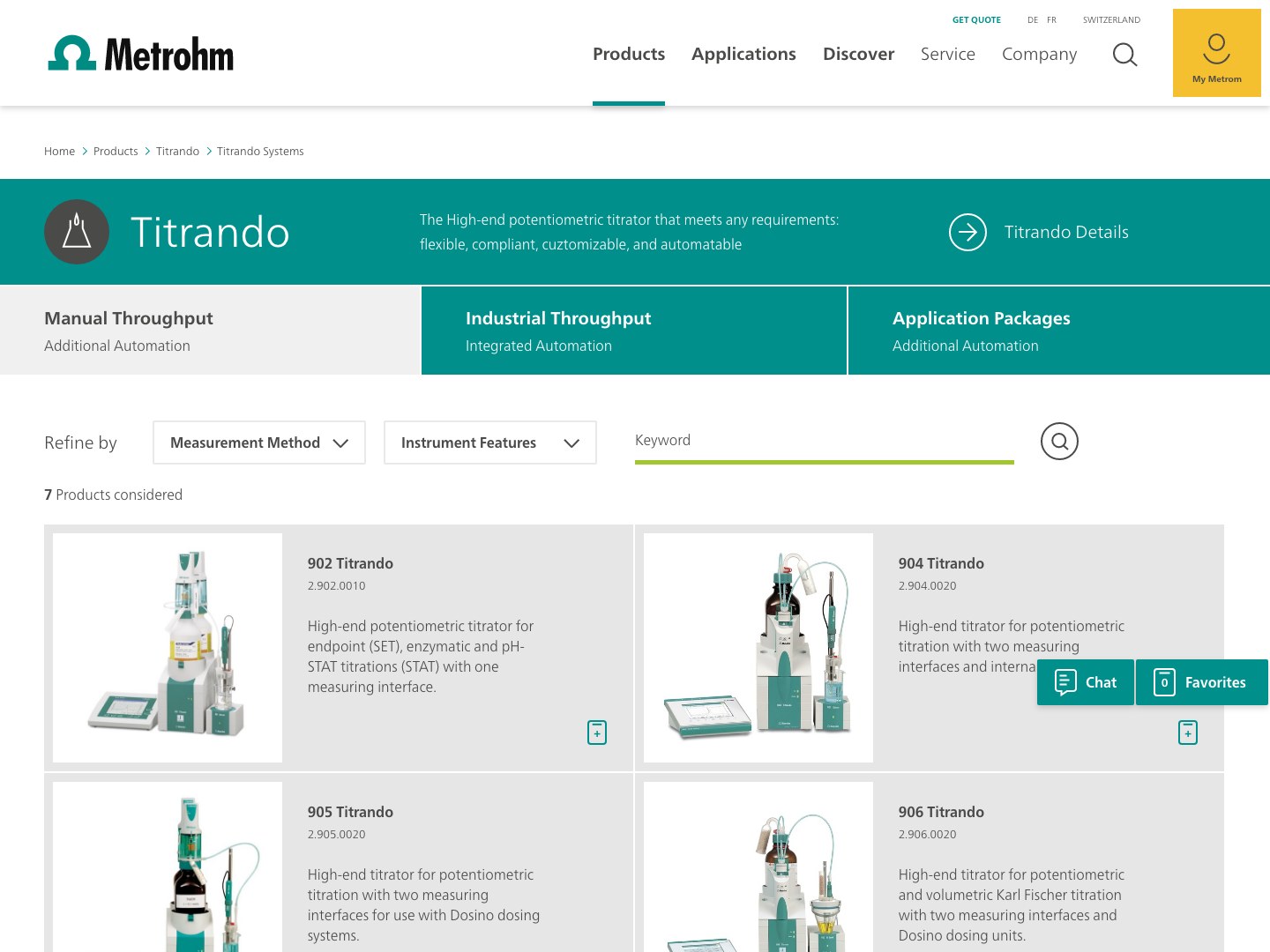Image resolution: width=1270 pixels, height=952 pixels.
Task: Select Industrial Throughput tab
Action: click(x=634, y=331)
